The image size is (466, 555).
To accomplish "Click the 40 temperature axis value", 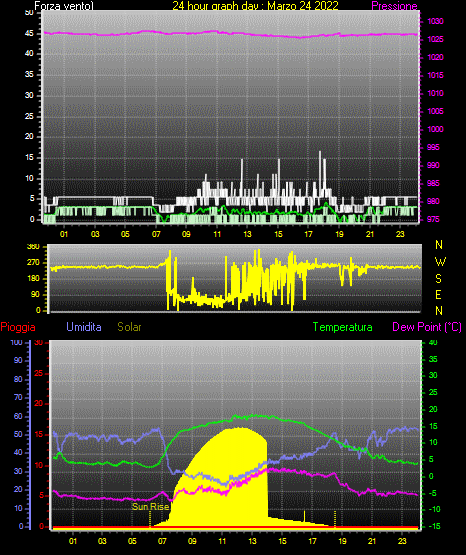I will point(433,342).
